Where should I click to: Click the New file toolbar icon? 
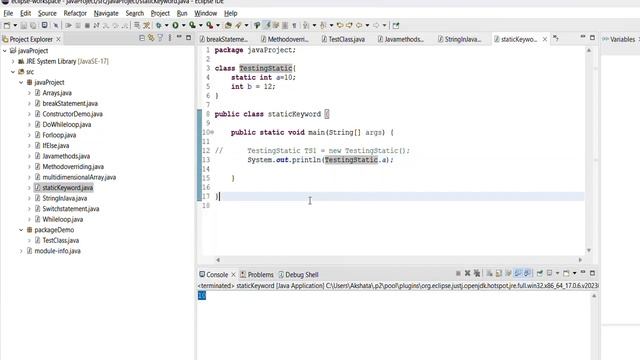7,25
